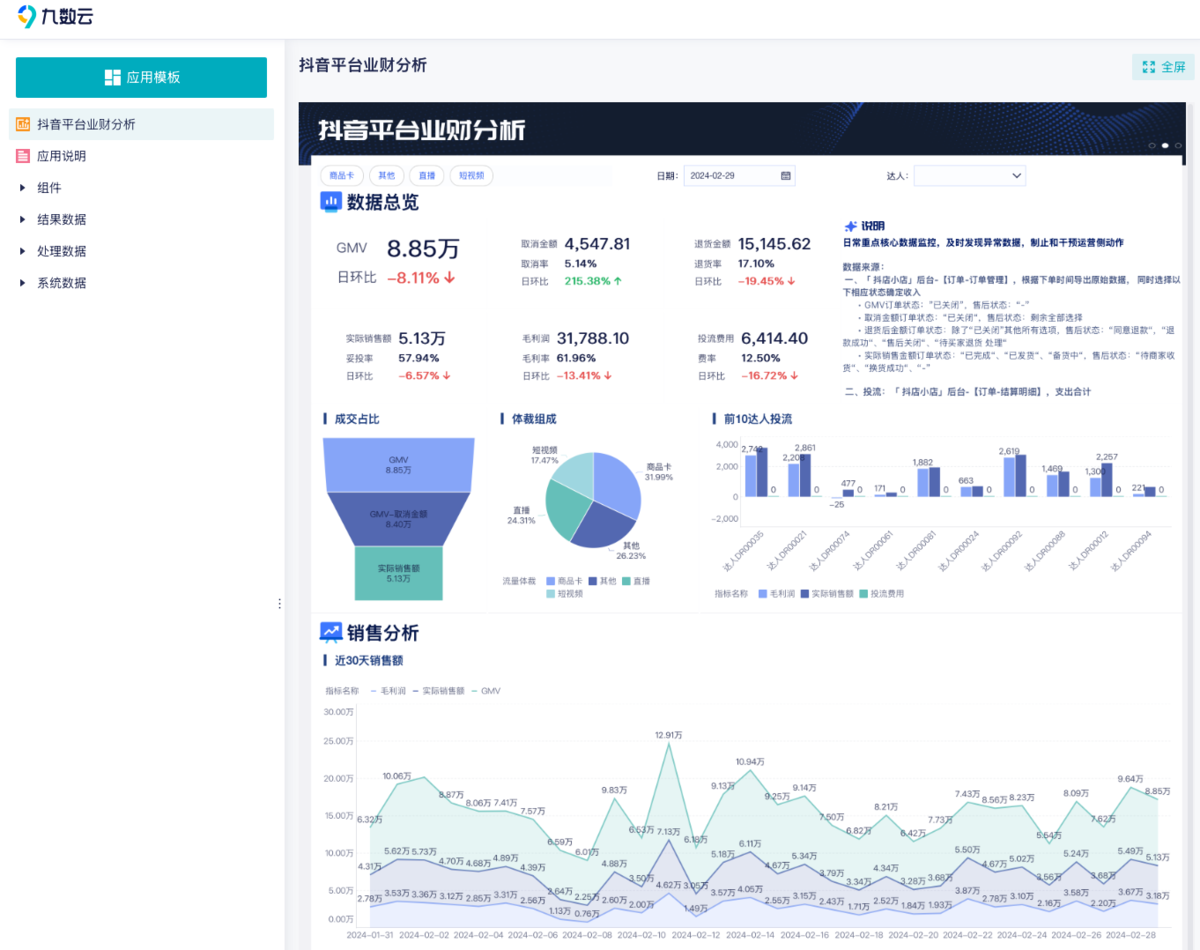Toggle the 直播 filter chip
Image resolution: width=1200 pixels, height=950 pixels.
coord(427,176)
